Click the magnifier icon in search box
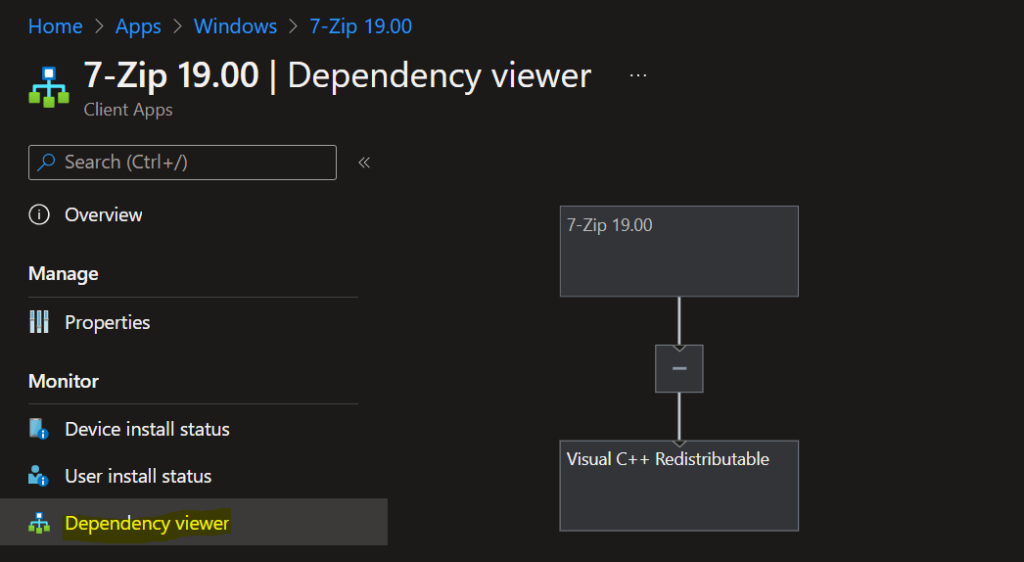 pyautogui.click(x=46, y=163)
